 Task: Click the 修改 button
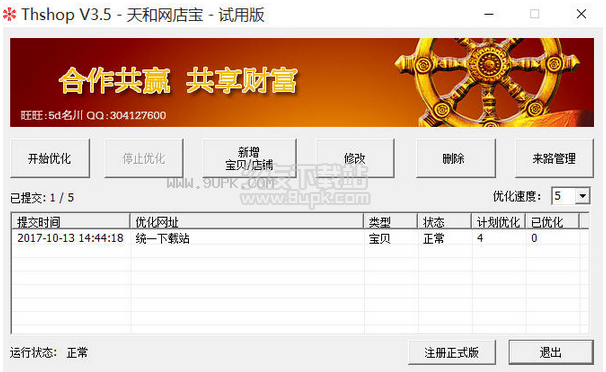(x=355, y=158)
